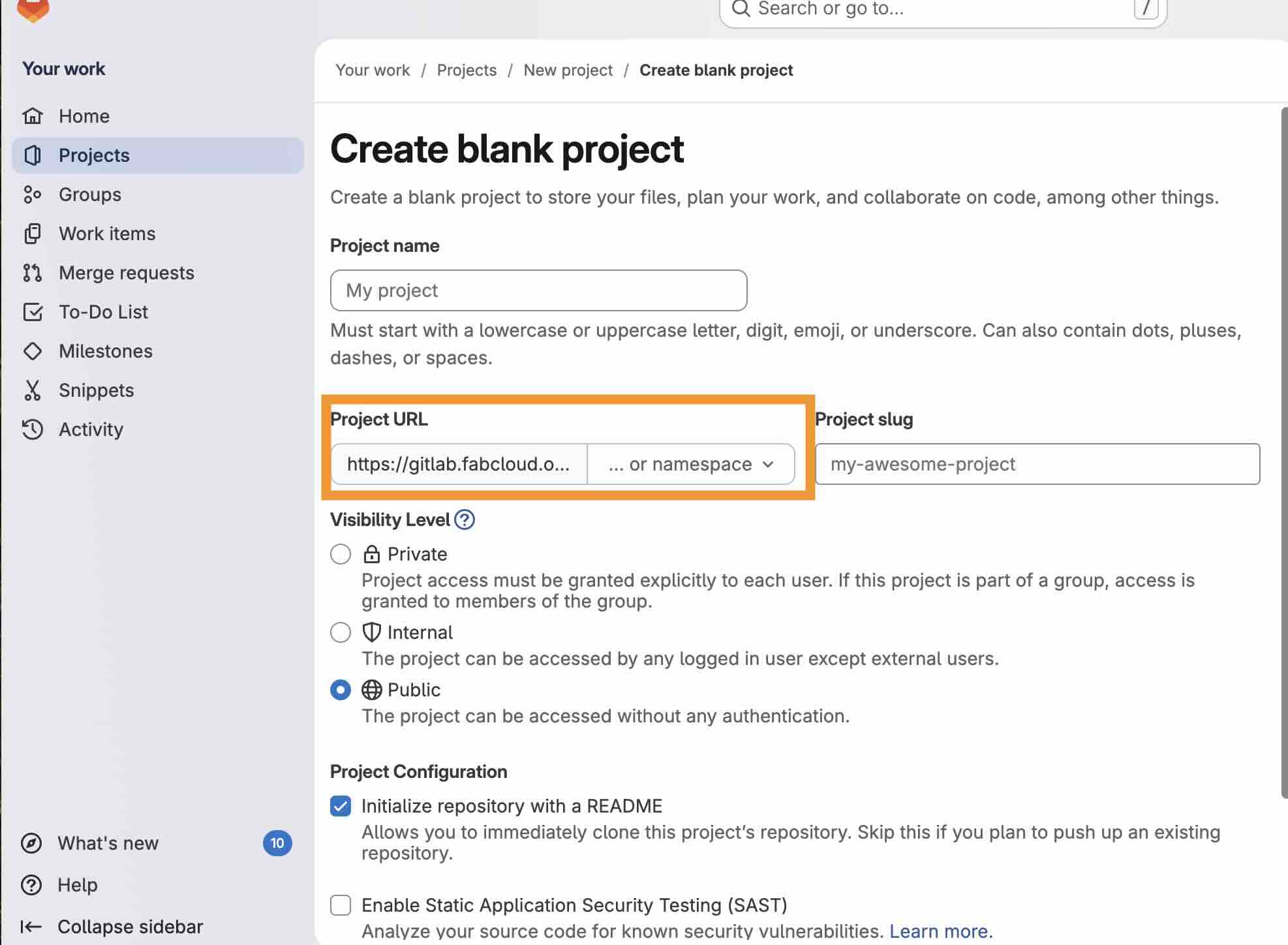Click the Visibility Level help icon

[465, 519]
